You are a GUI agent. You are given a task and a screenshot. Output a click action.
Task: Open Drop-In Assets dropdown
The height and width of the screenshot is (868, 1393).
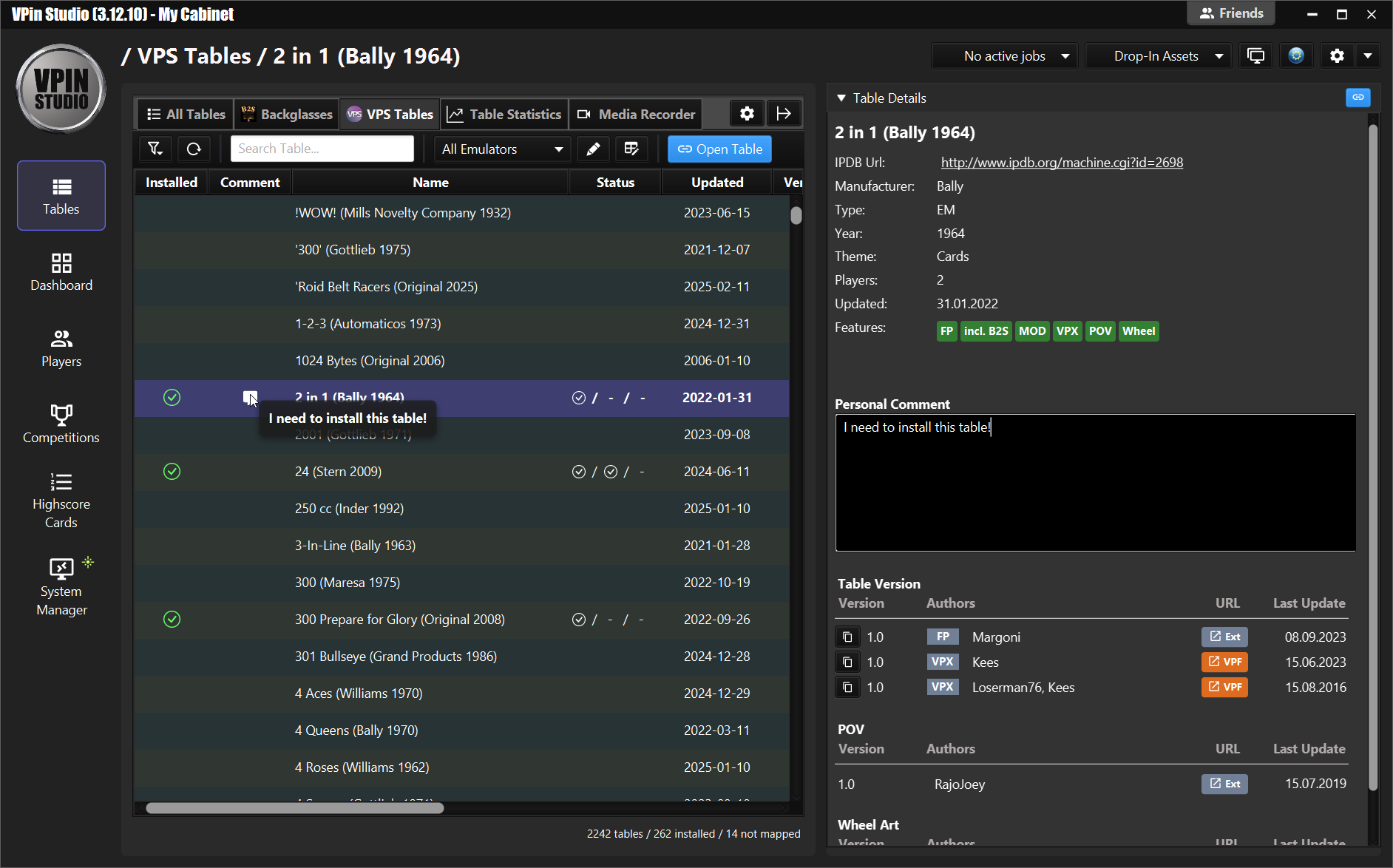tap(1158, 56)
